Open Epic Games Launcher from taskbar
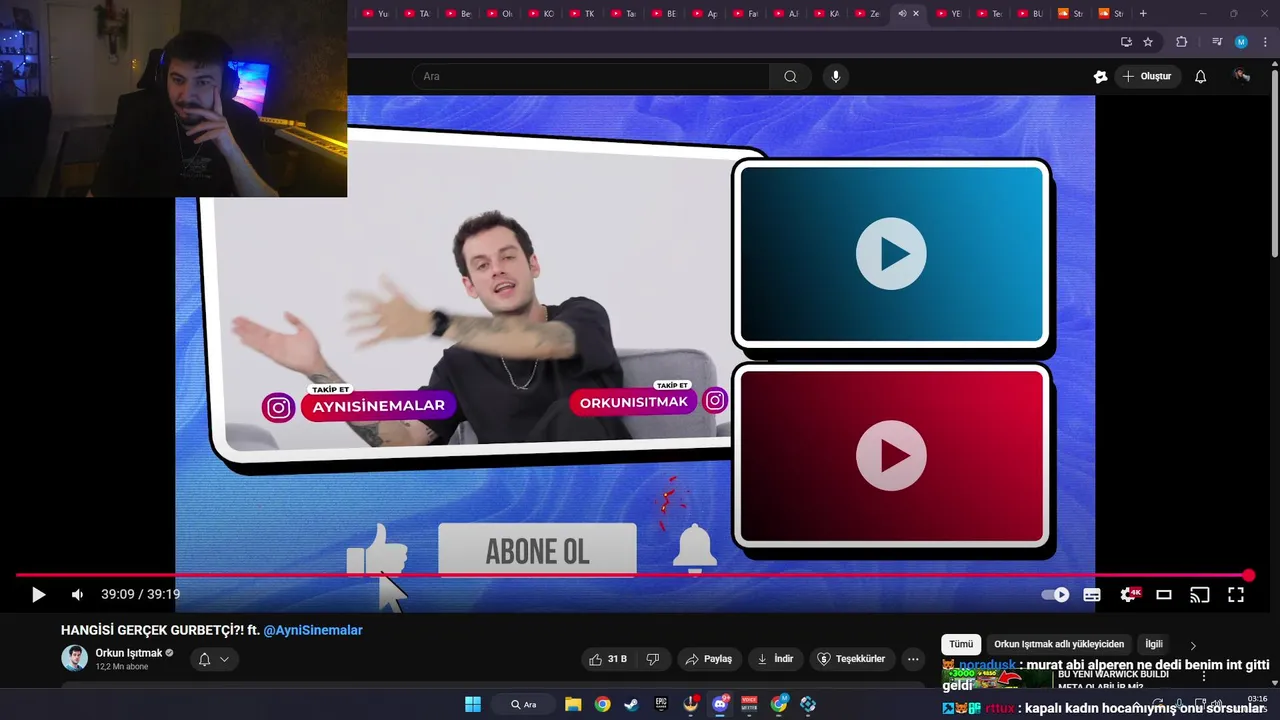The height and width of the screenshot is (720, 1280). tap(661, 704)
